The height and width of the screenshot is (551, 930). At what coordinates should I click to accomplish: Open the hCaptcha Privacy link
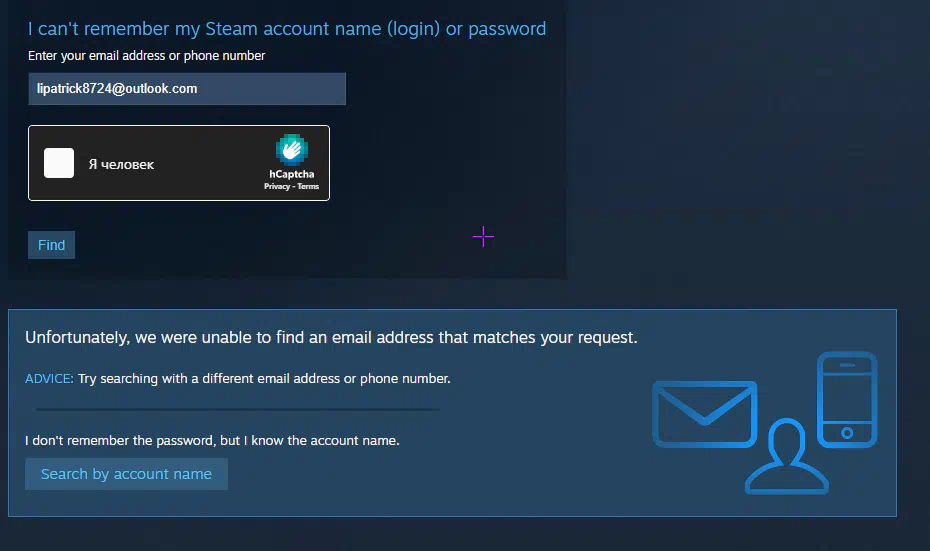tap(277, 186)
